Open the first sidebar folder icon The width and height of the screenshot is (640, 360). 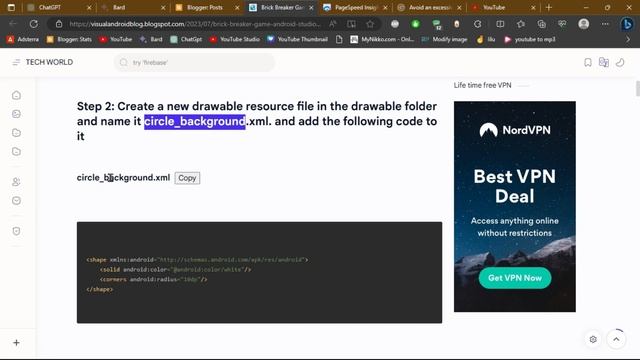[16, 133]
